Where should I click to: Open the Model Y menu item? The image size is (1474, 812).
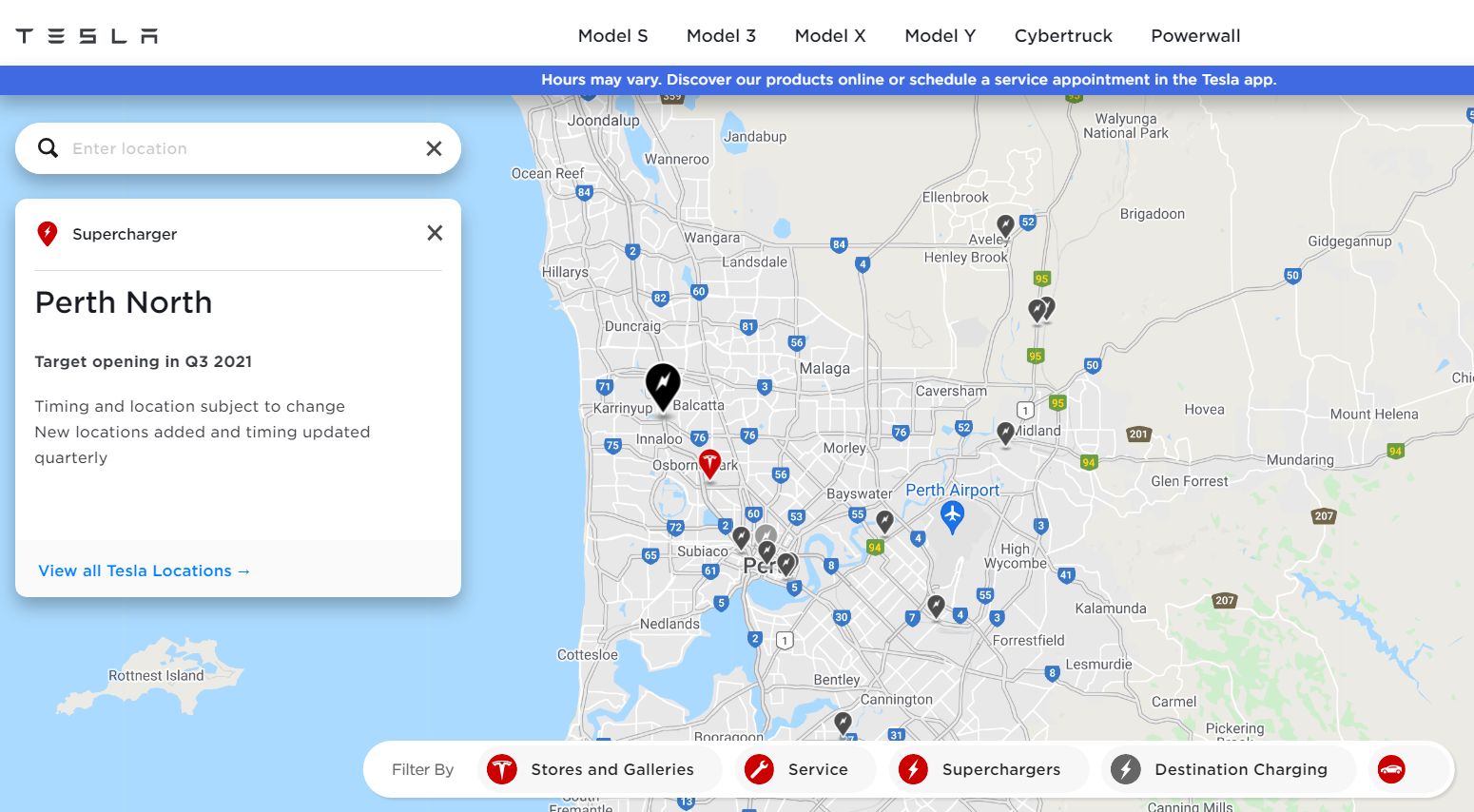940,36
